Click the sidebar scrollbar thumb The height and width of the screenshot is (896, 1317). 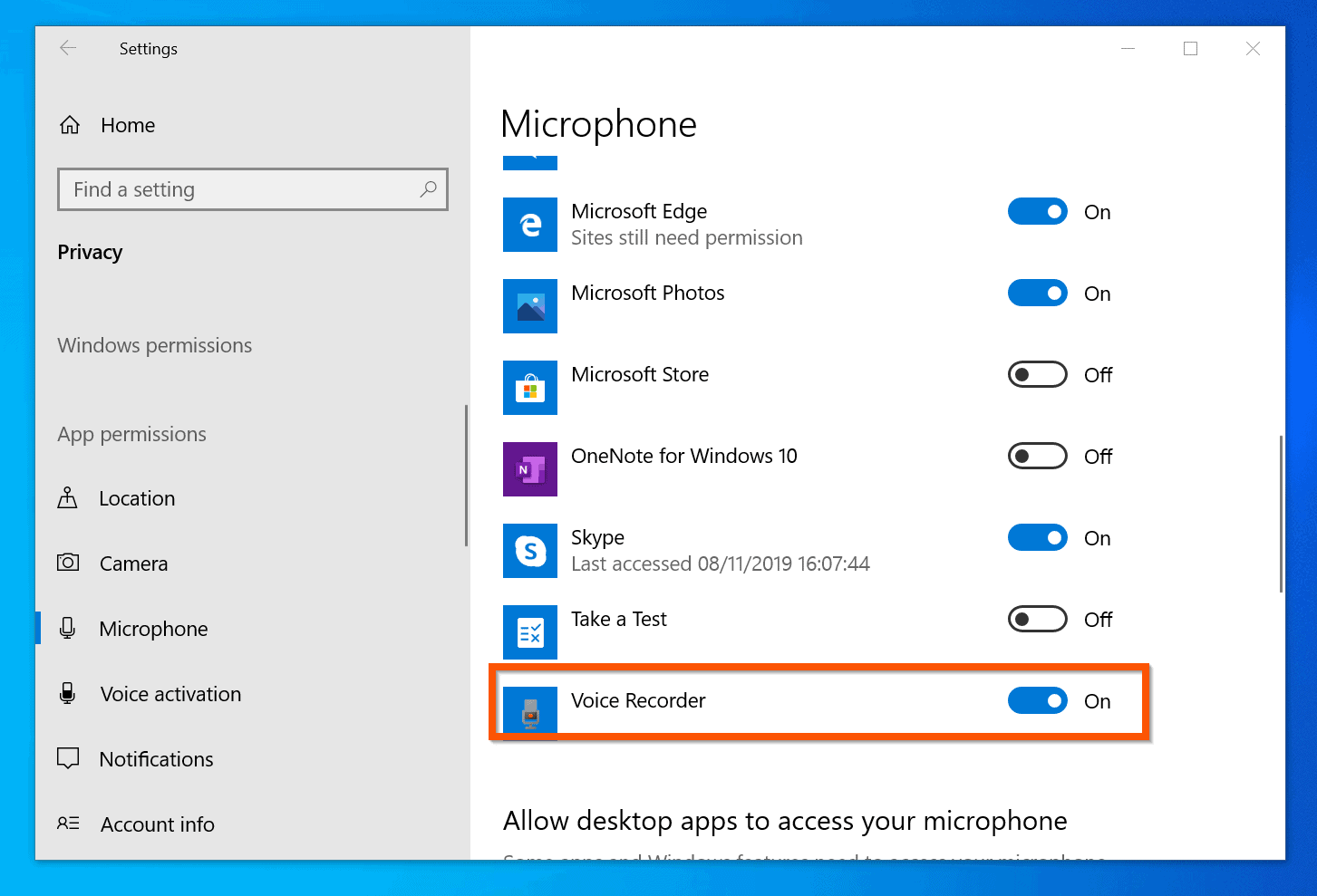pyautogui.click(x=466, y=475)
